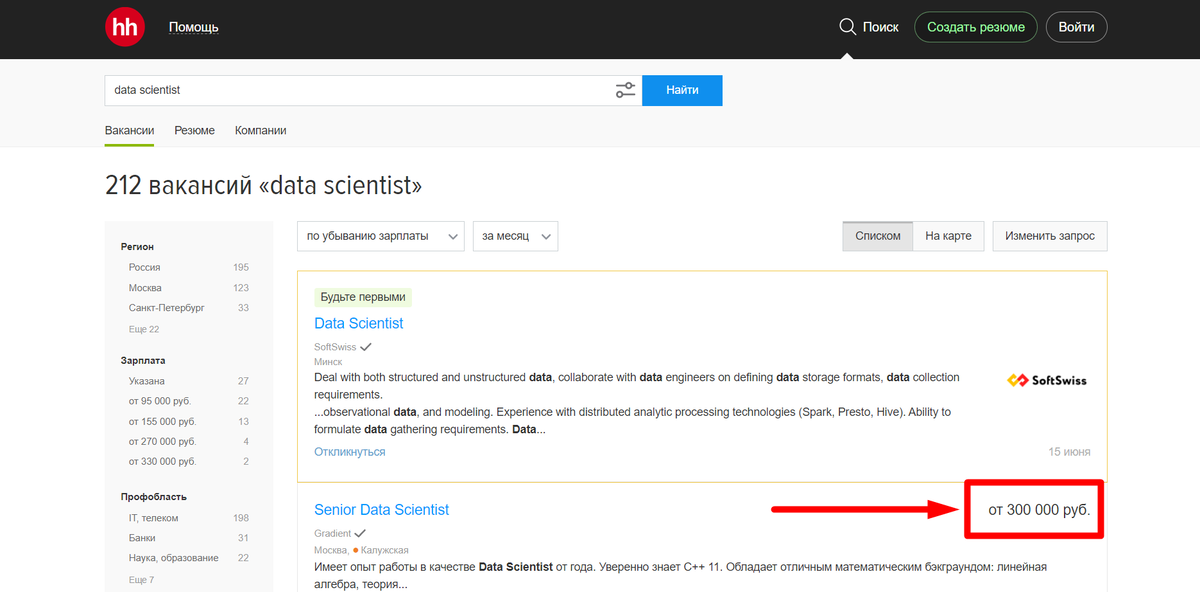Viewport: 1200px width, 592px height.
Task: Click the 15 июня posting date
Action: point(1069,452)
